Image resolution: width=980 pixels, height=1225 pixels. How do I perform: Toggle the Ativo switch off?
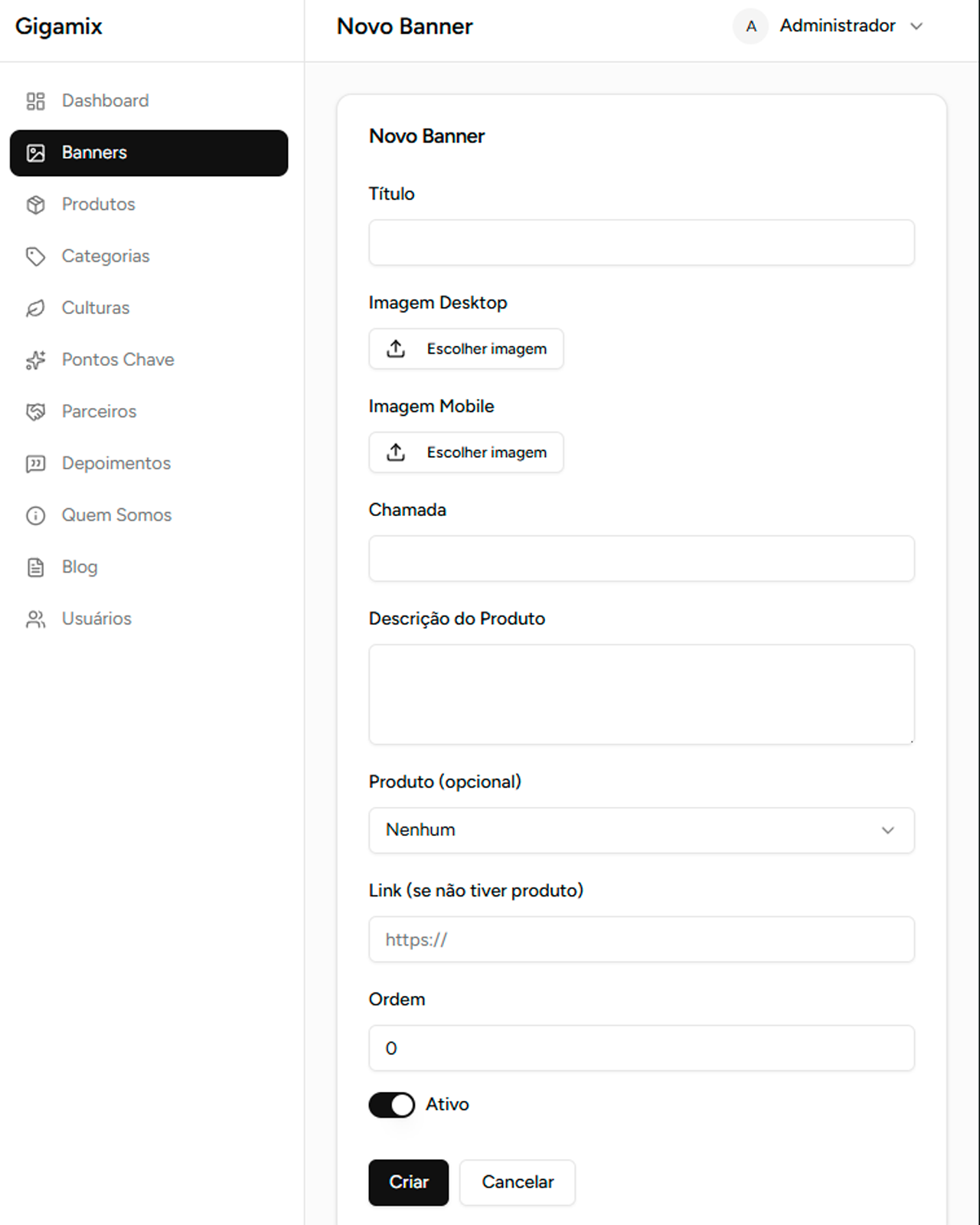point(392,1105)
